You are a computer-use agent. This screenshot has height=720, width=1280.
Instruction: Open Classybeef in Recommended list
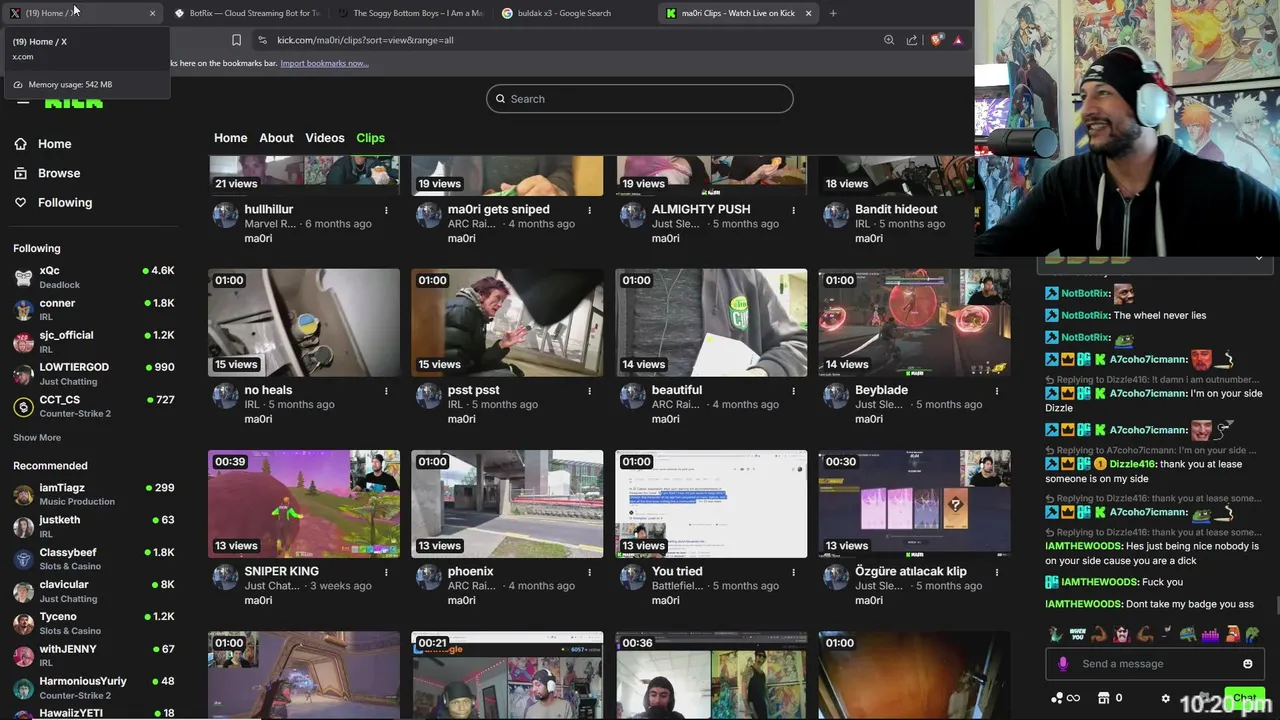(93, 559)
